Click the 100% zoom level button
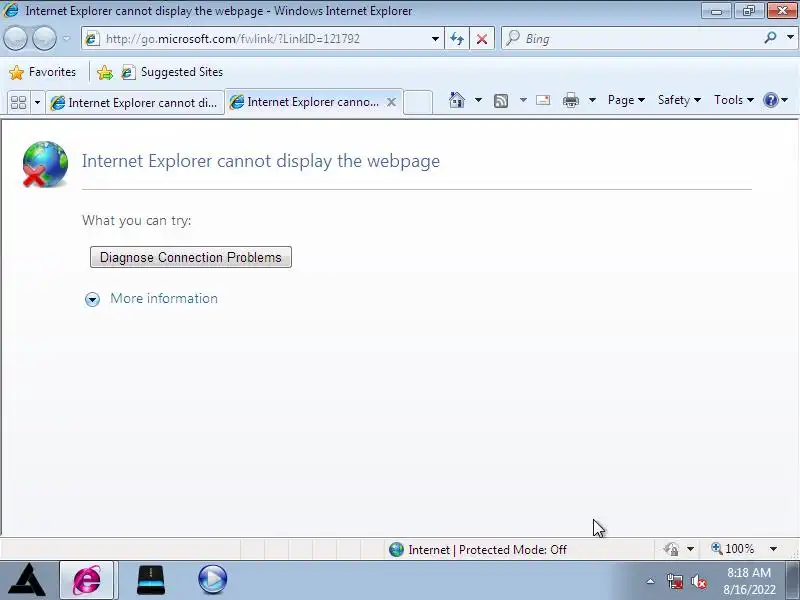 [732, 549]
